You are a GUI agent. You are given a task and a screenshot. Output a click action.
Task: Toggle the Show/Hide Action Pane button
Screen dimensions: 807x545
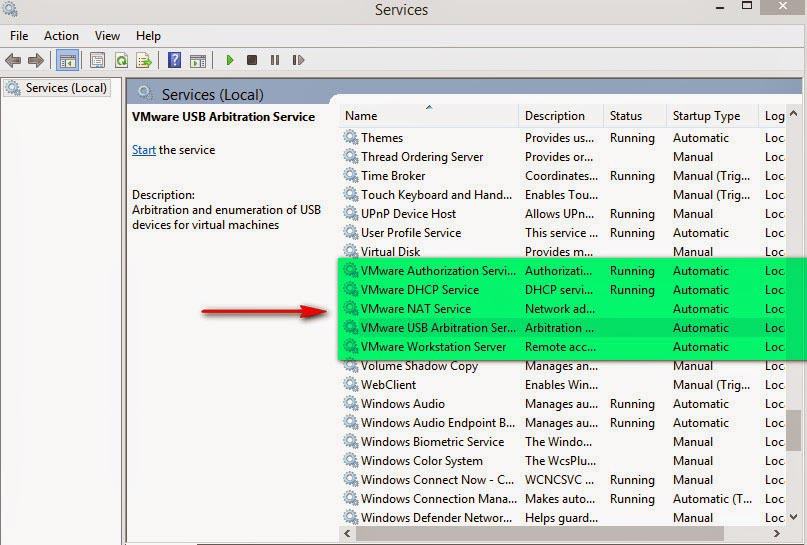coord(197,60)
